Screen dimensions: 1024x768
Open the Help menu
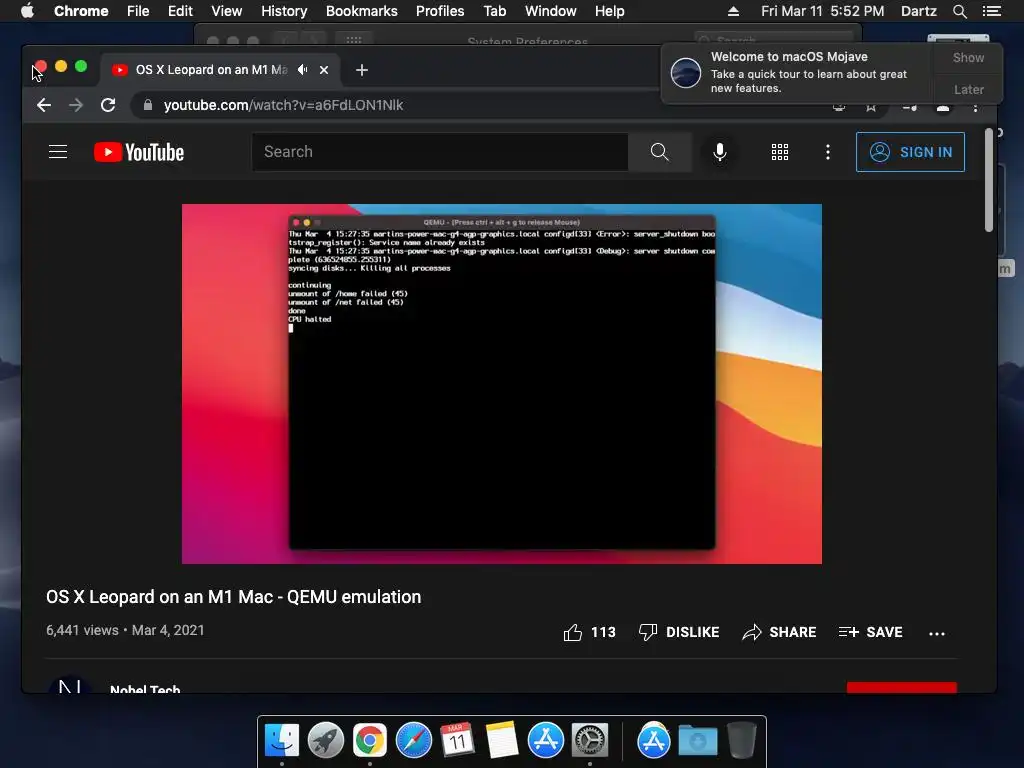pyautogui.click(x=609, y=11)
